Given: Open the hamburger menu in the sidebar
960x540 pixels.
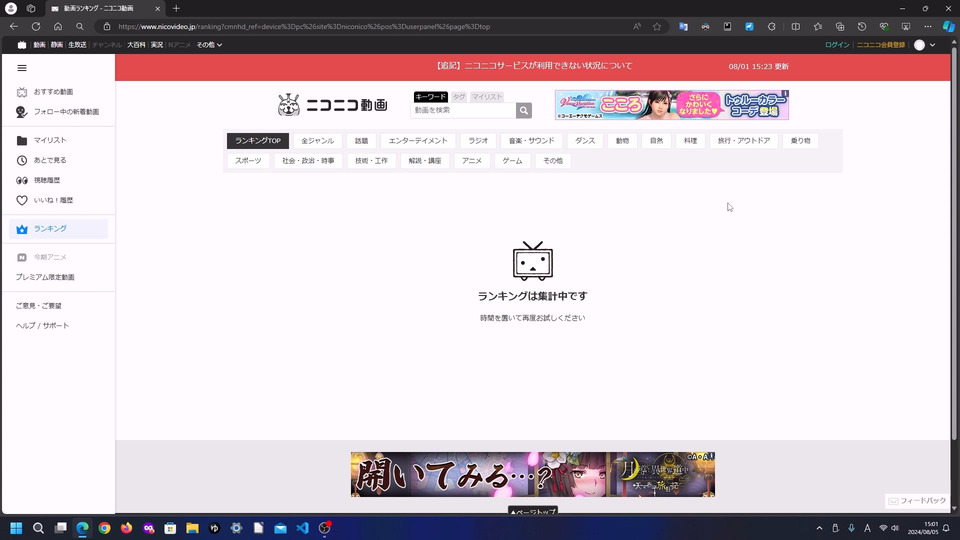Looking at the screenshot, I should pos(22,68).
